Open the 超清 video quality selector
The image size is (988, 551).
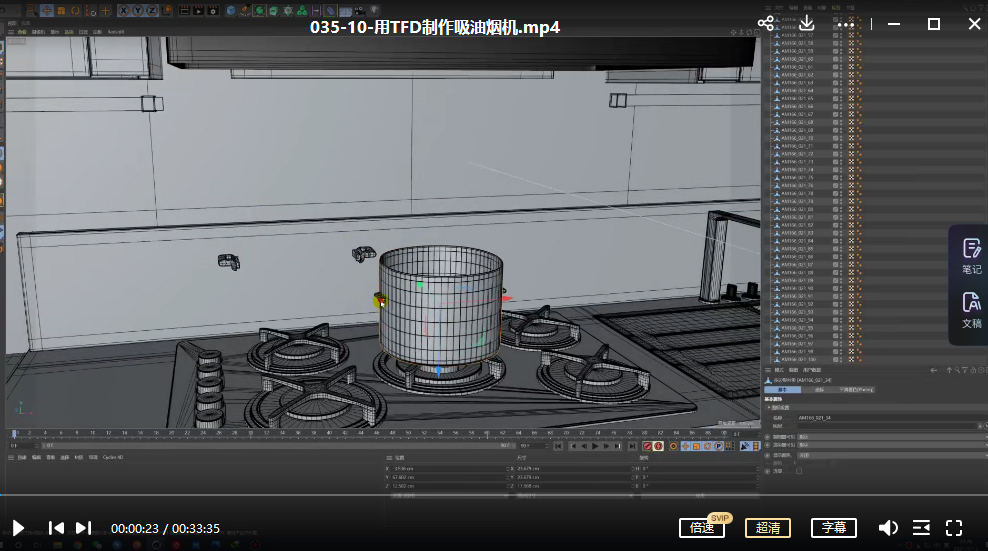[x=767, y=527]
